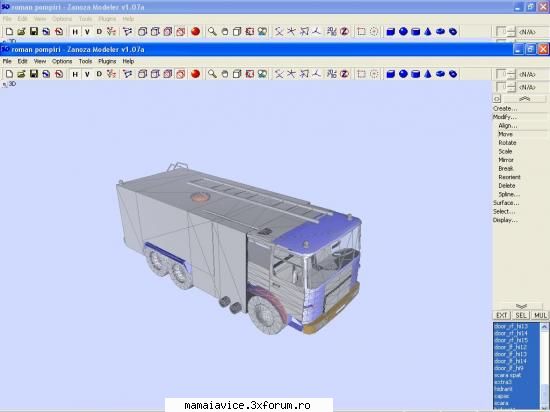Viewport: 550px width, 412px height.
Task: Collapse the Modify... command group
Action: [x=505, y=117]
